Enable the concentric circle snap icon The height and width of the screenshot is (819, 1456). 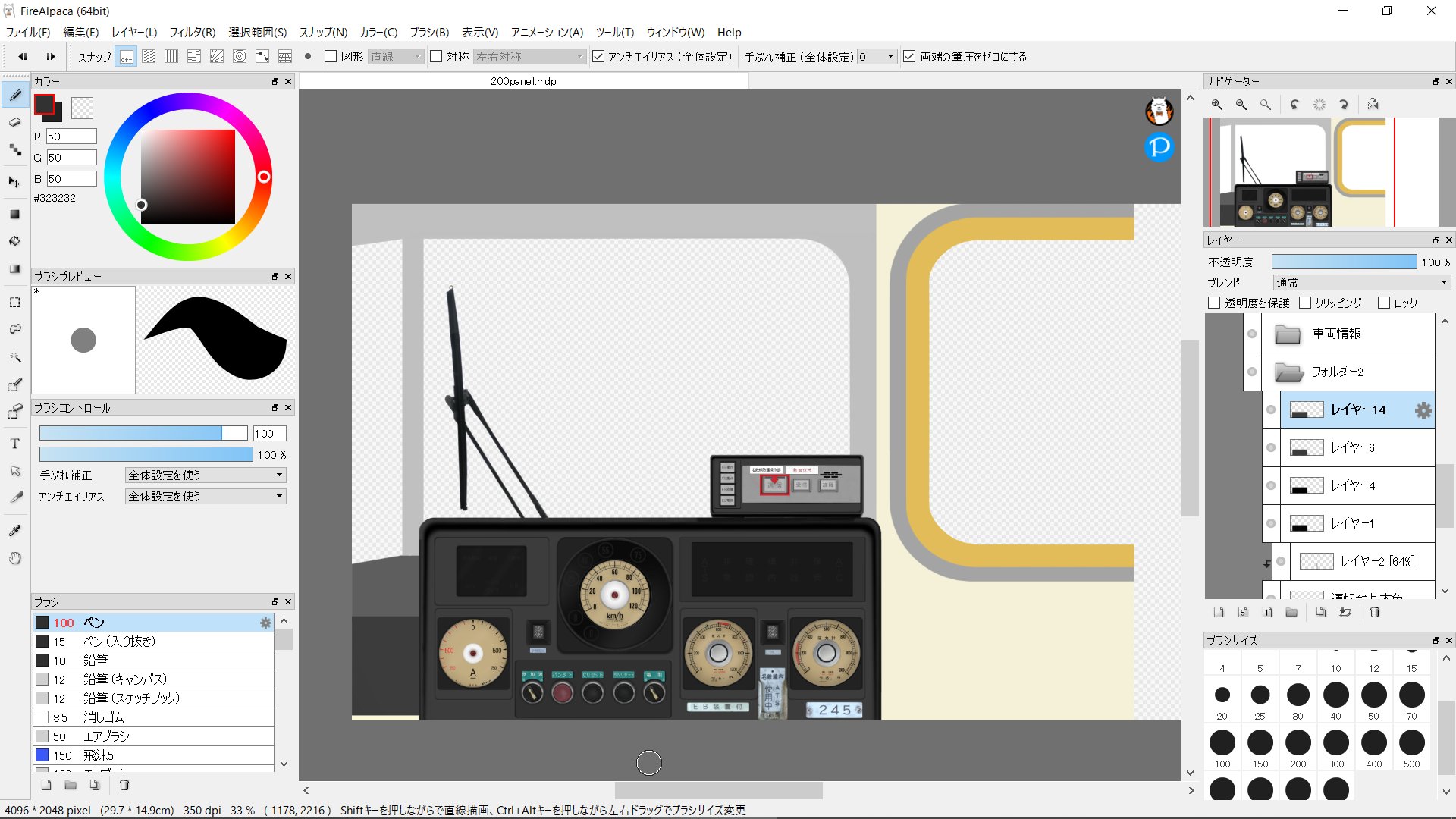(240, 57)
